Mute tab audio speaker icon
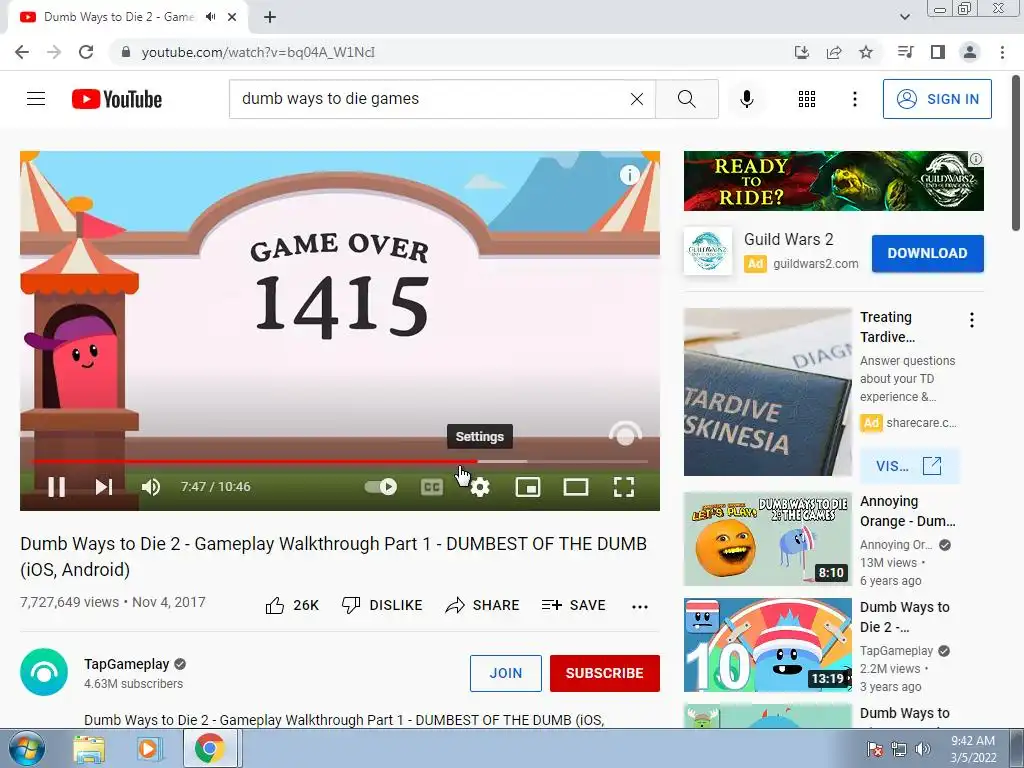The width and height of the screenshot is (1024, 768). pos(210,17)
